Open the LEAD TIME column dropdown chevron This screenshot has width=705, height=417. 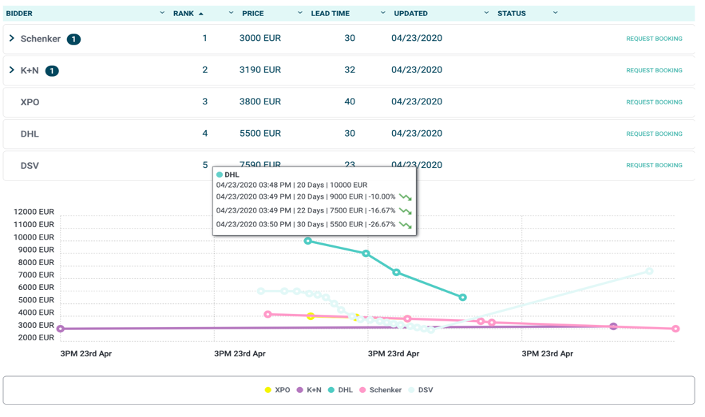tap(383, 13)
